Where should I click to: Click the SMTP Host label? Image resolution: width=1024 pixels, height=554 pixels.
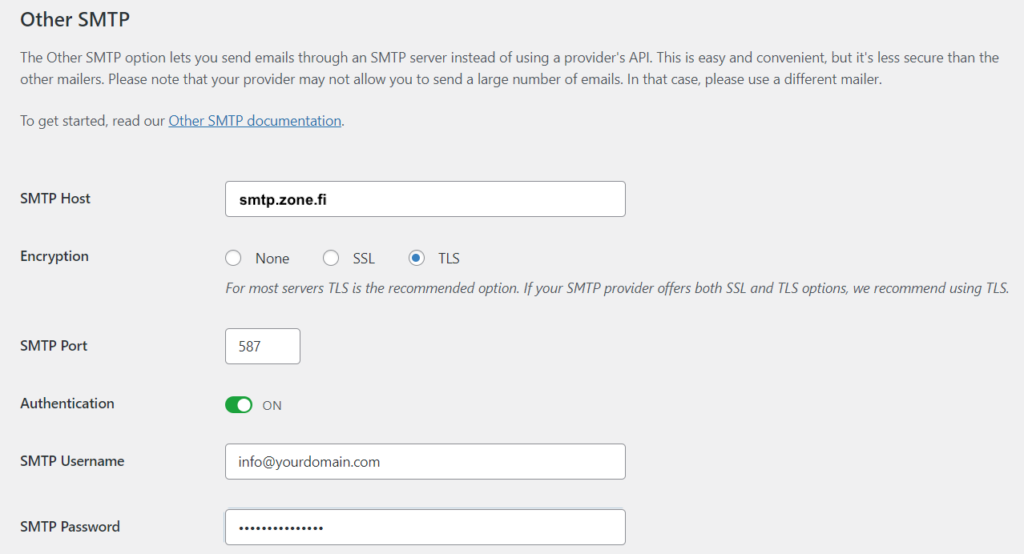[55, 199]
